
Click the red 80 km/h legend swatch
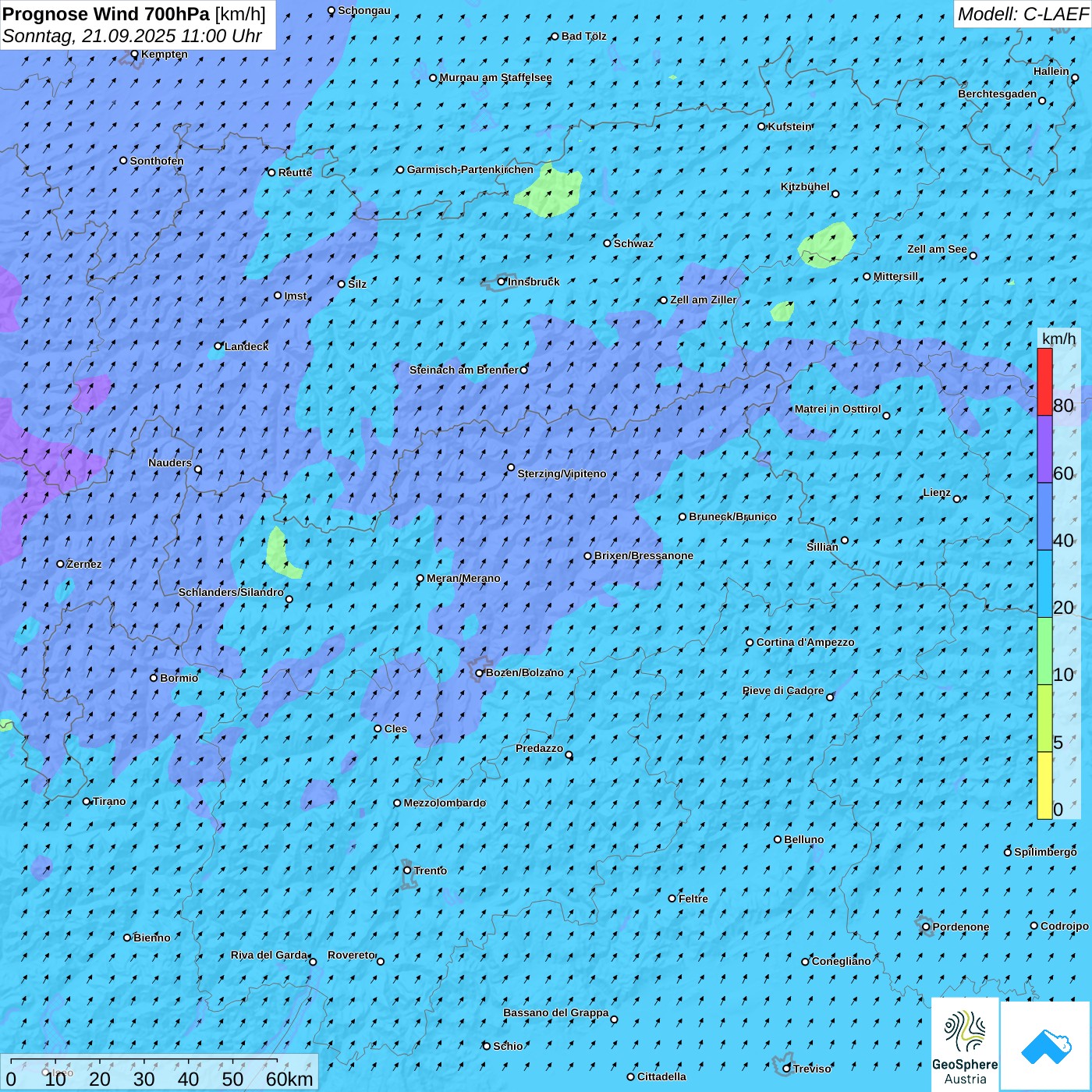coord(1044,381)
